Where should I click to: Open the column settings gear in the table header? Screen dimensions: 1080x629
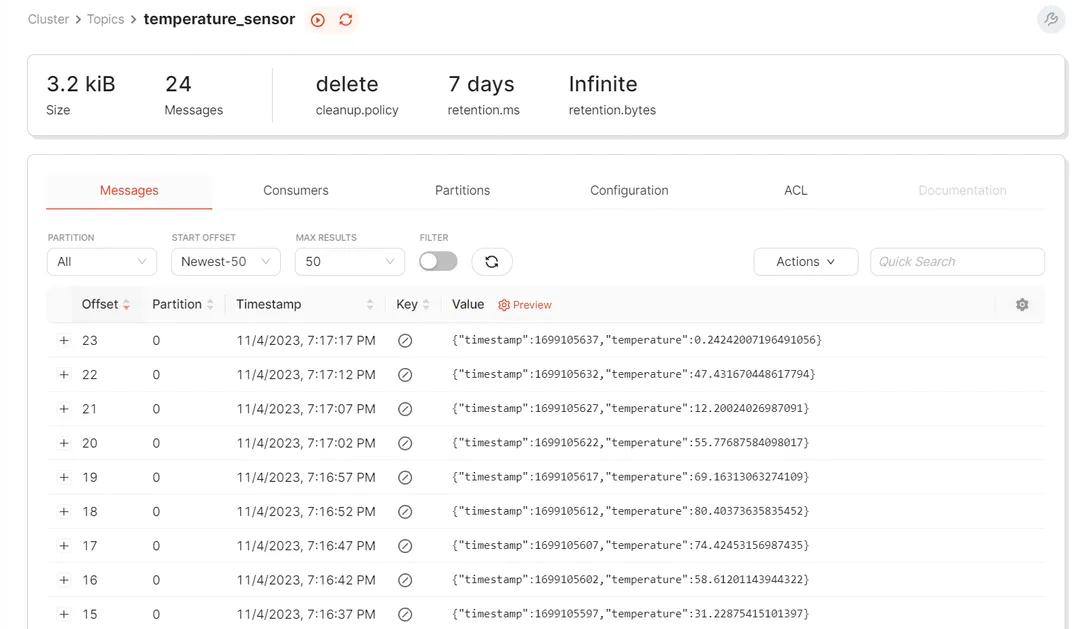coord(1021,304)
